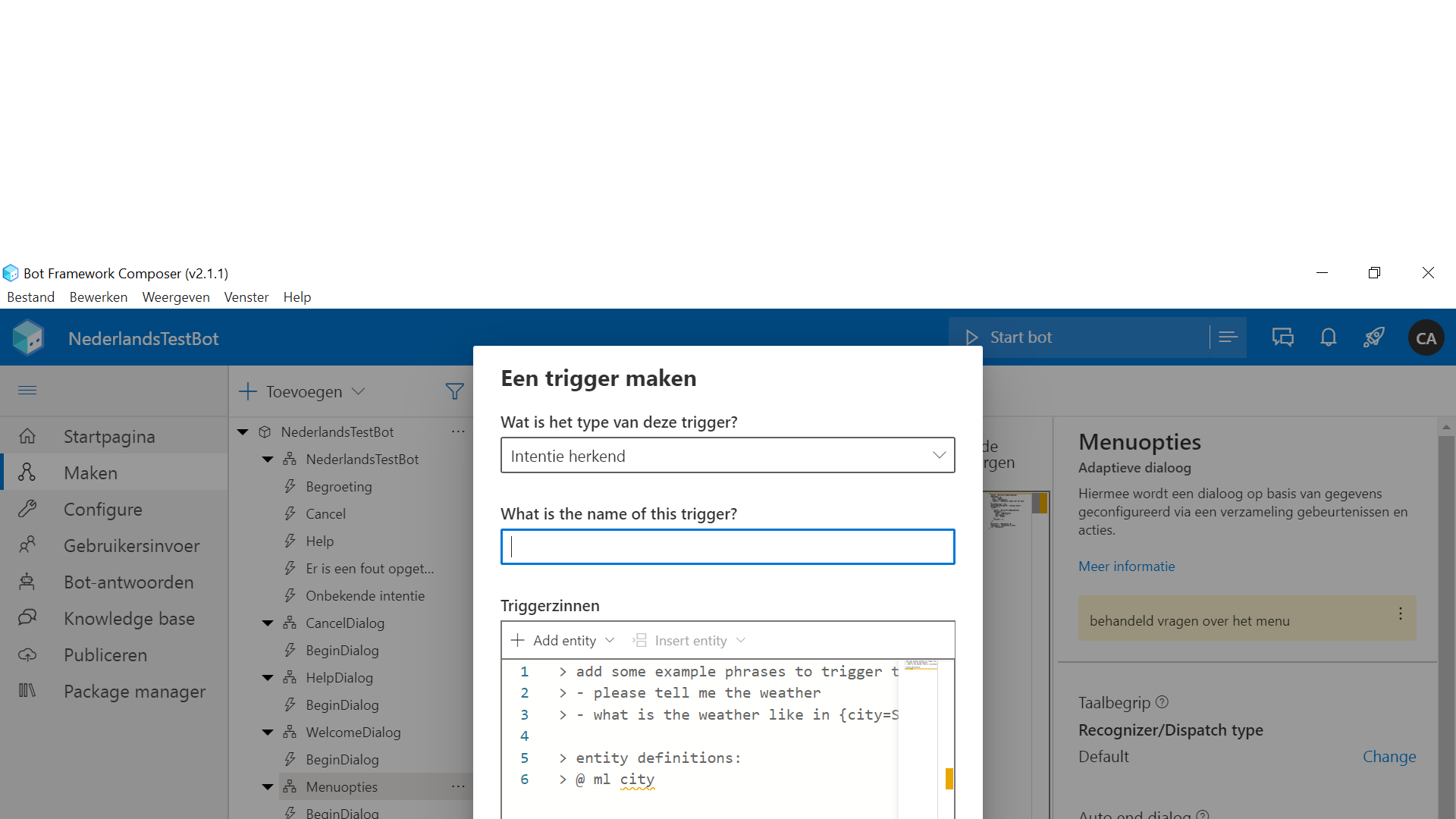The height and width of the screenshot is (819, 1456).
Task: Click the Taalbegrip help question icon
Action: (1162, 702)
